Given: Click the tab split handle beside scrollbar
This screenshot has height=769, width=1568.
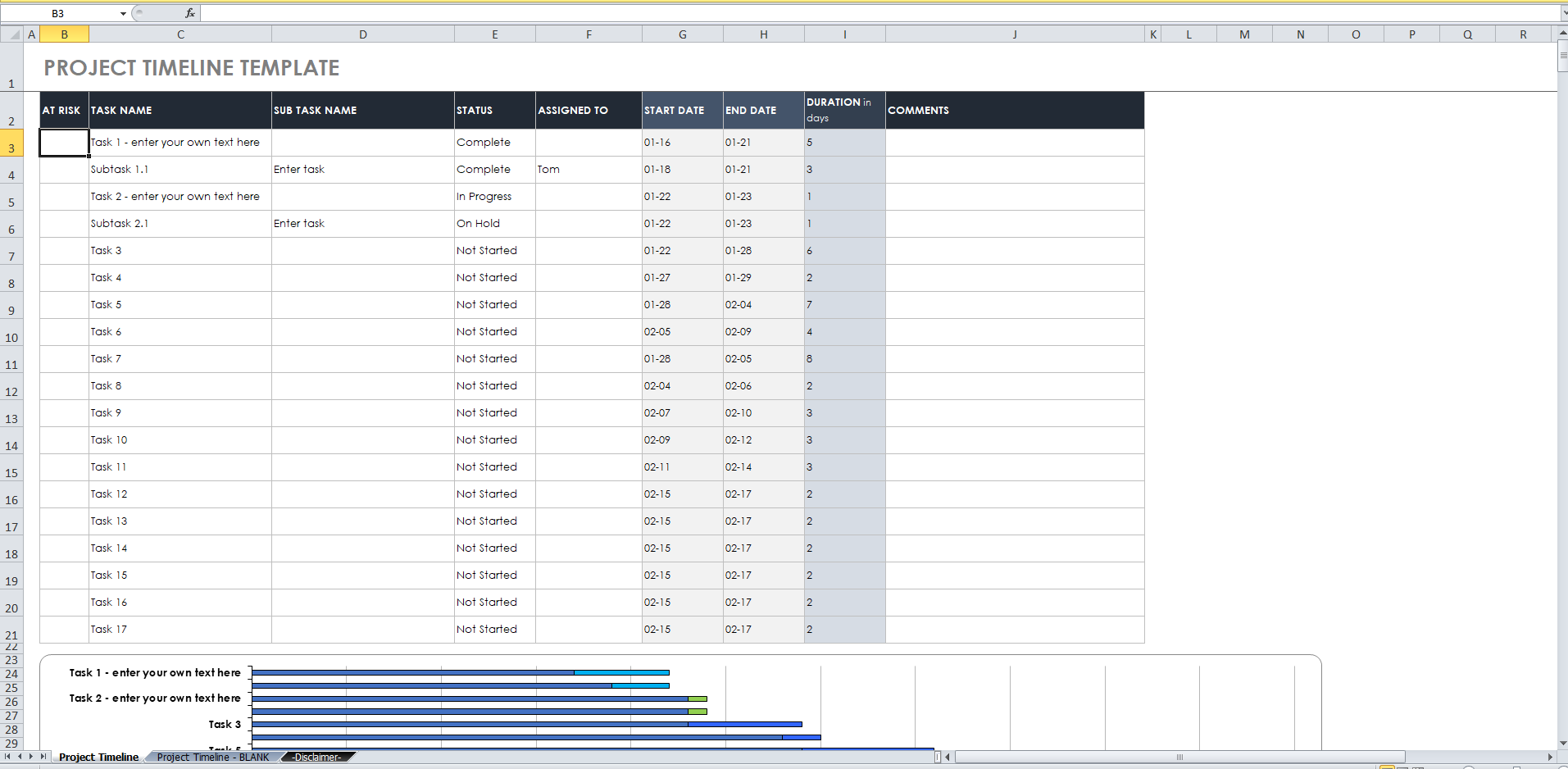Looking at the screenshot, I should [938, 757].
